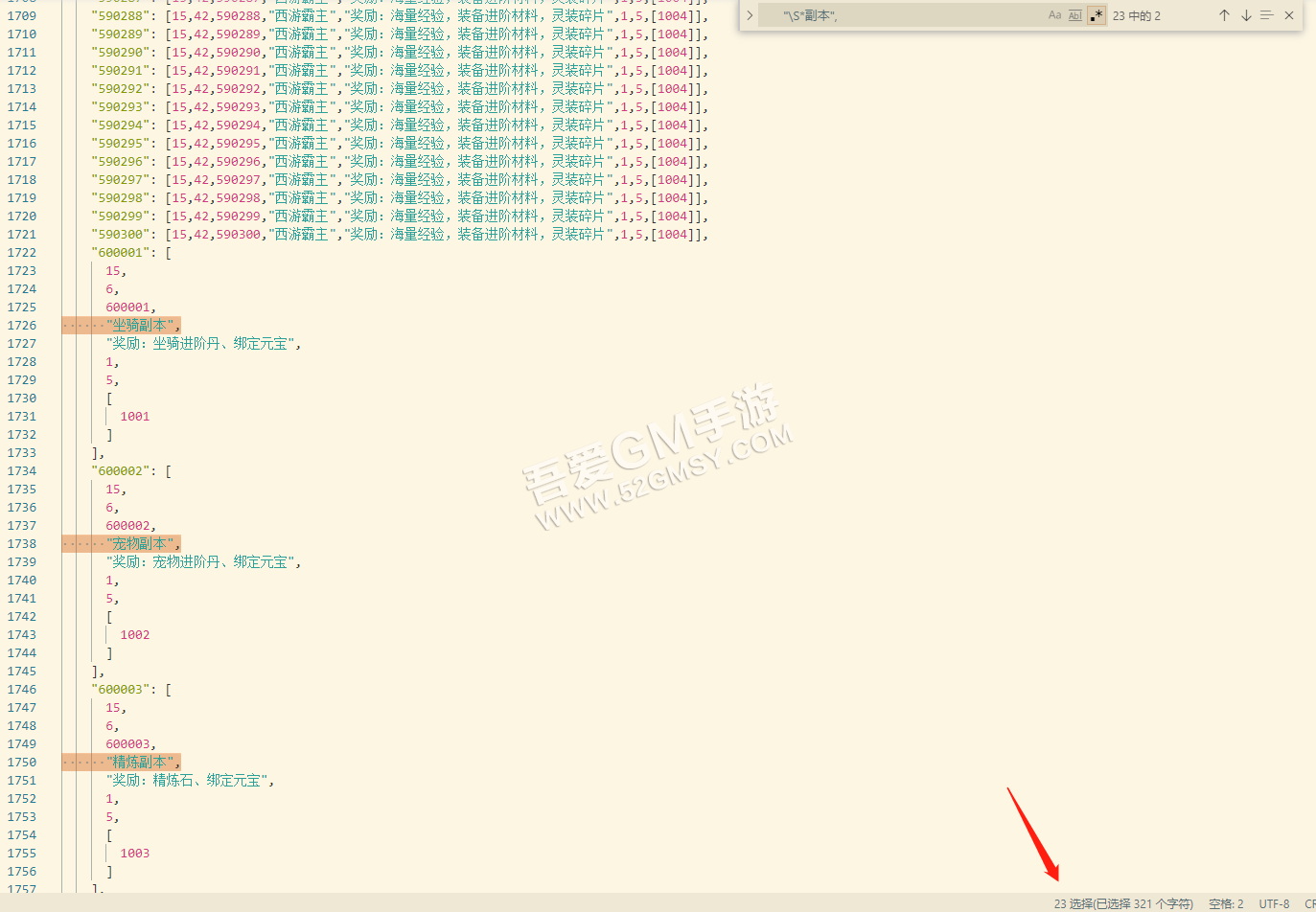Close the find widget

[x=1289, y=15]
